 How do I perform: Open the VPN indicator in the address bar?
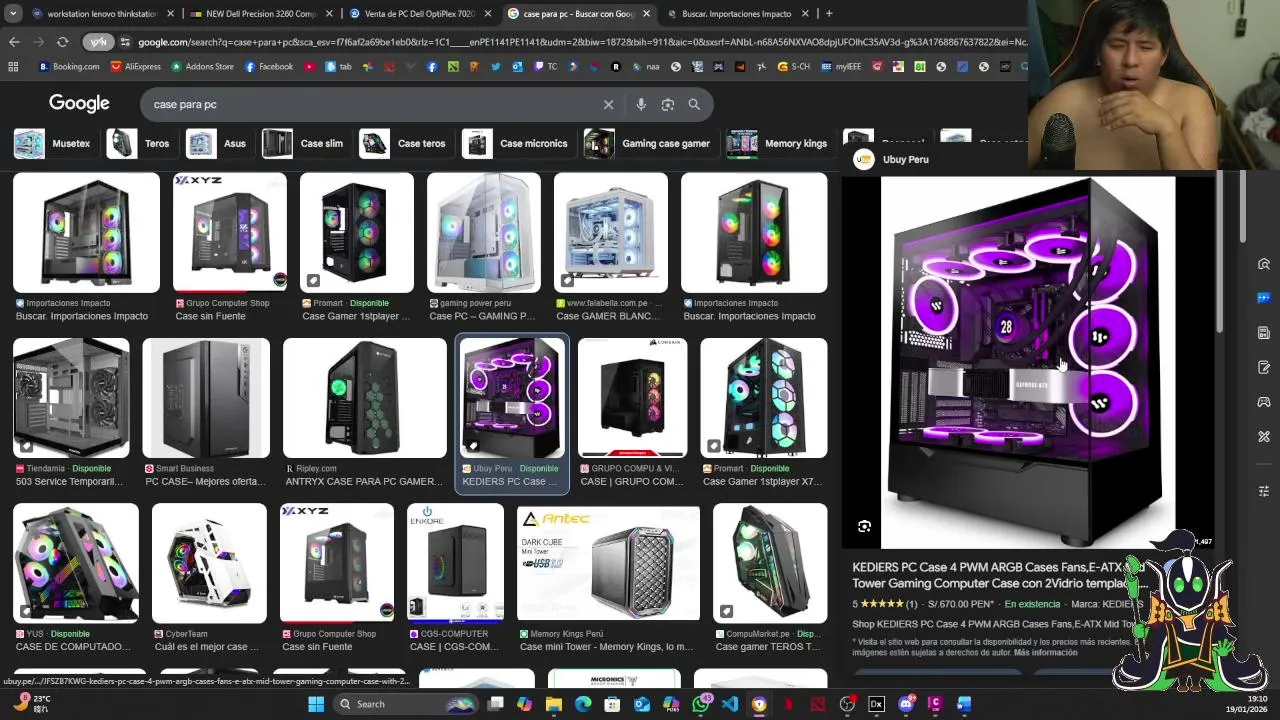click(98, 42)
